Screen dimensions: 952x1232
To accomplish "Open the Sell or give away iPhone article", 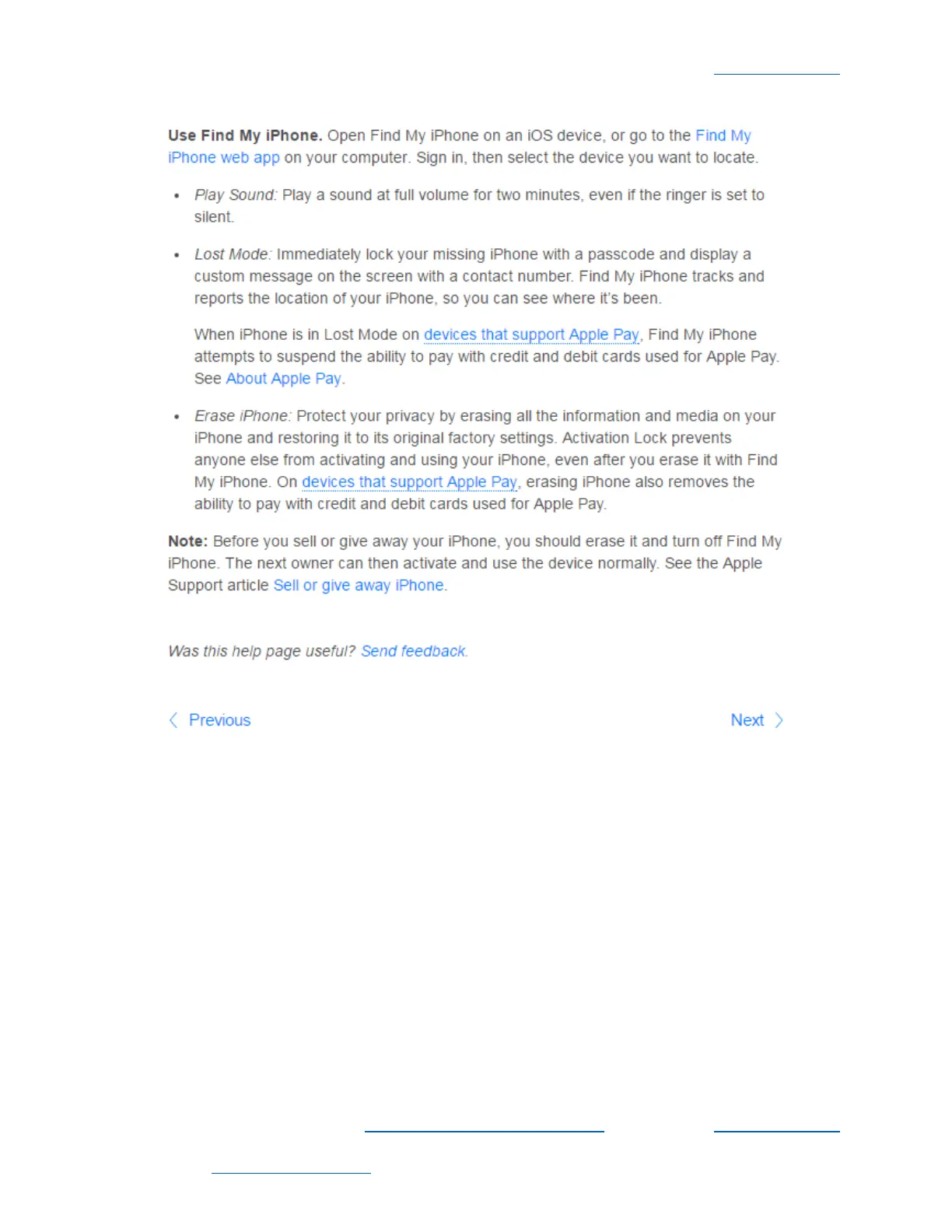I will click(359, 585).
